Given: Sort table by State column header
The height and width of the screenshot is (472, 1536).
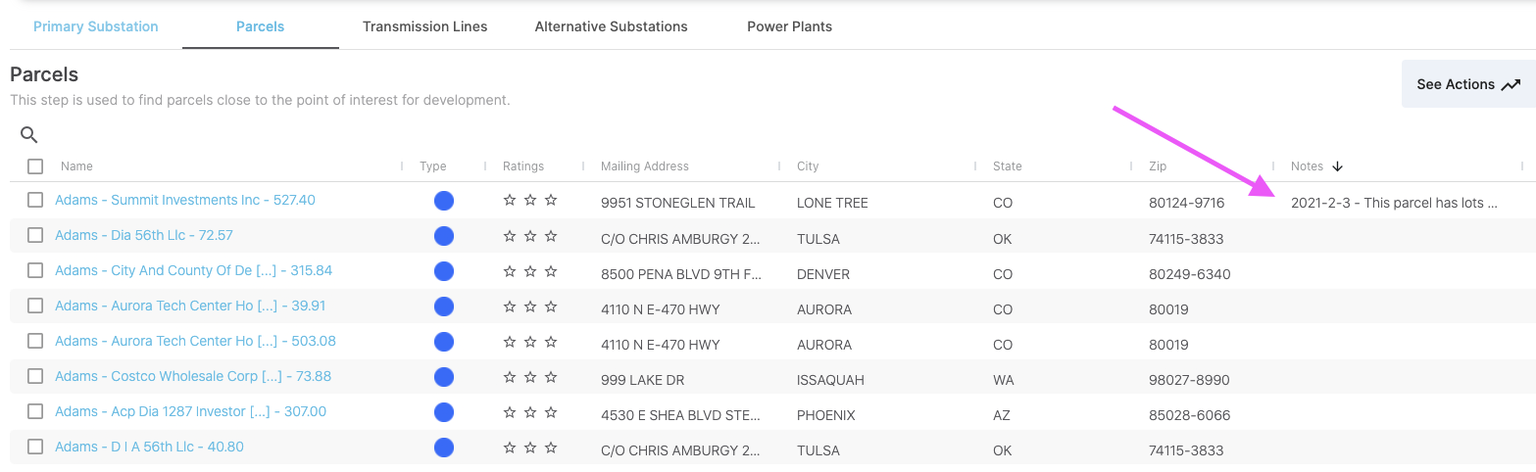Looking at the screenshot, I should pos(1007,166).
